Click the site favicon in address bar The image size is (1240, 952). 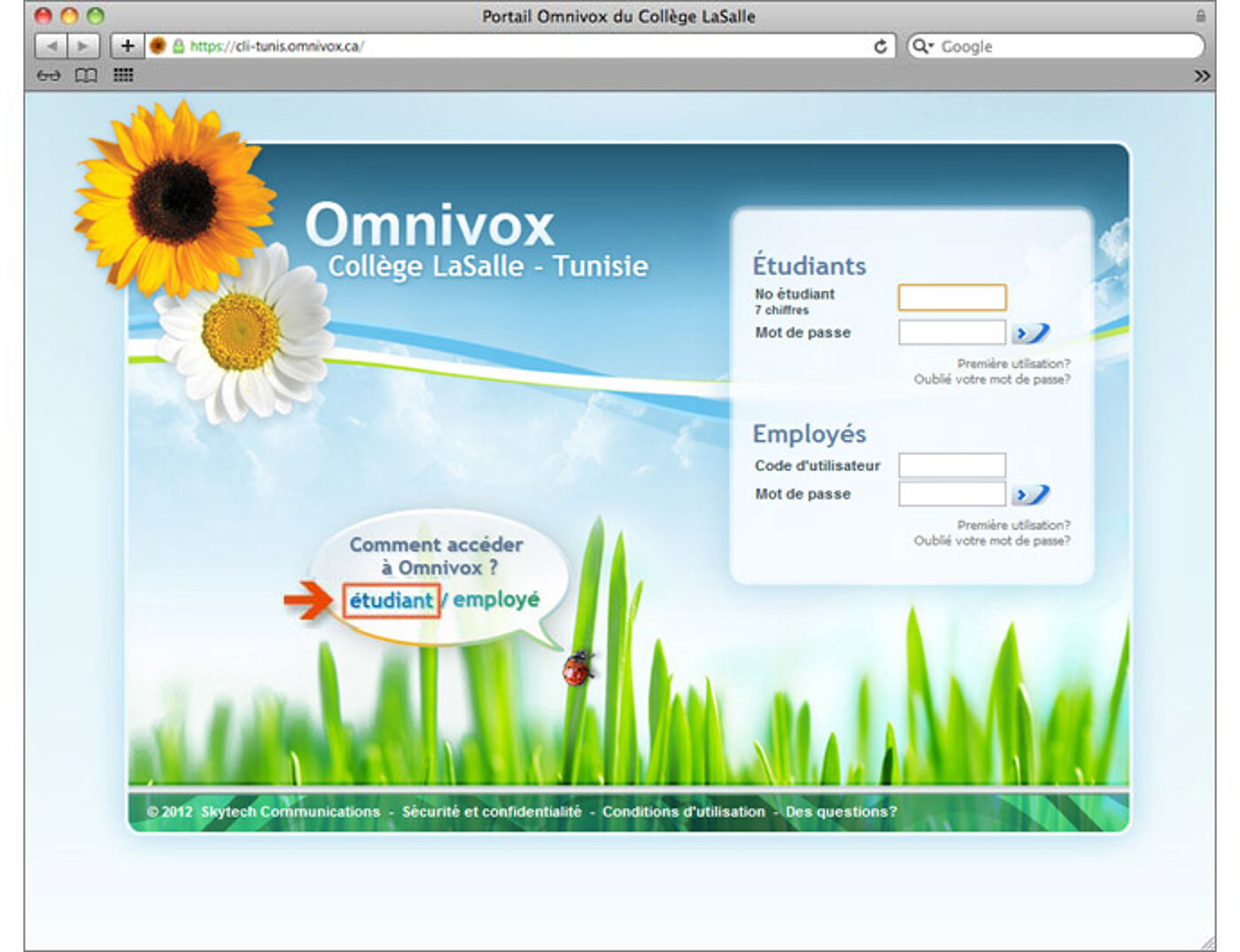click(158, 46)
